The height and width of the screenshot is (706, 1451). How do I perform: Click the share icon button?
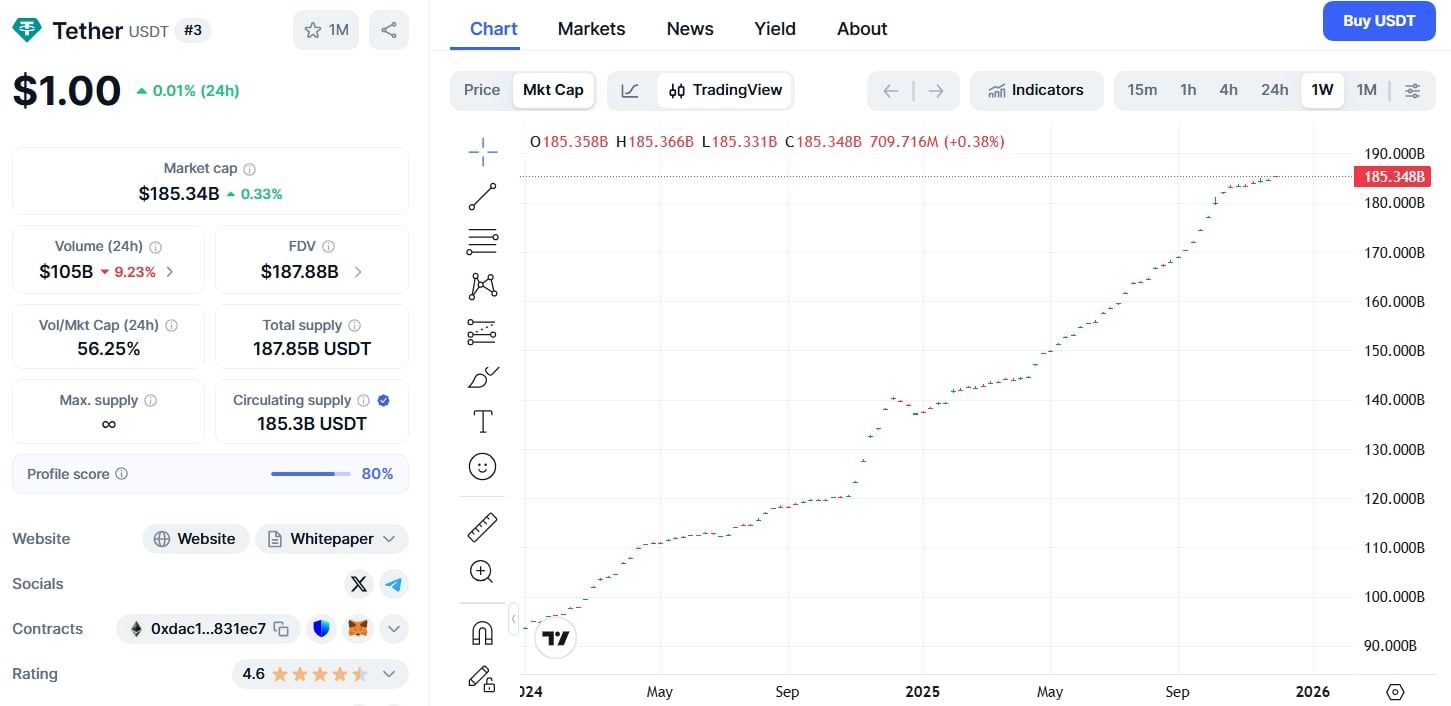point(388,30)
